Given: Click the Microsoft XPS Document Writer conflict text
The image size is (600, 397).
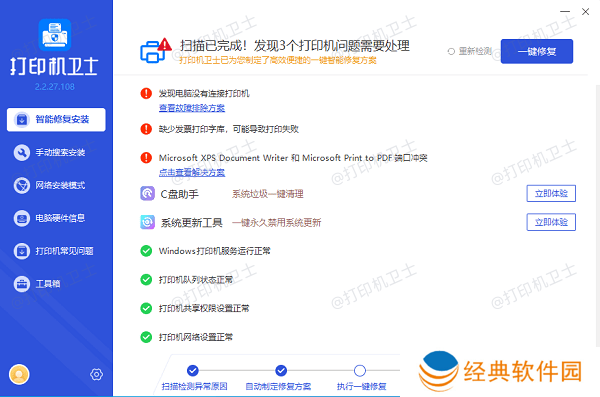Looking at the screenshot, I should click(293, 158).
